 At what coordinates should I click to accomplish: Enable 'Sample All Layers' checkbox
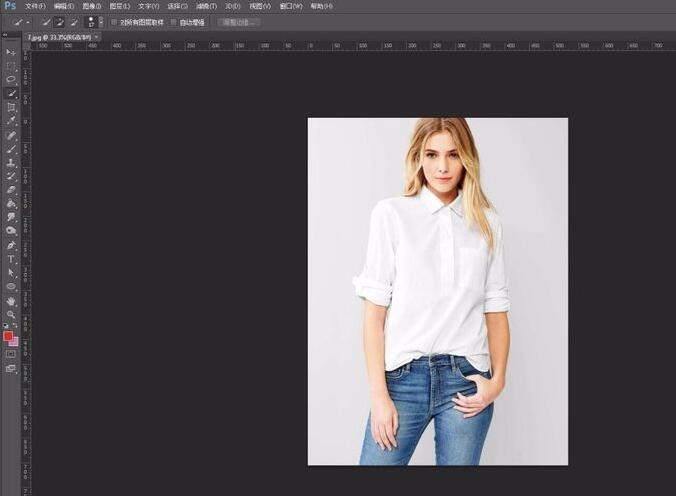click(x=113, y=21)
